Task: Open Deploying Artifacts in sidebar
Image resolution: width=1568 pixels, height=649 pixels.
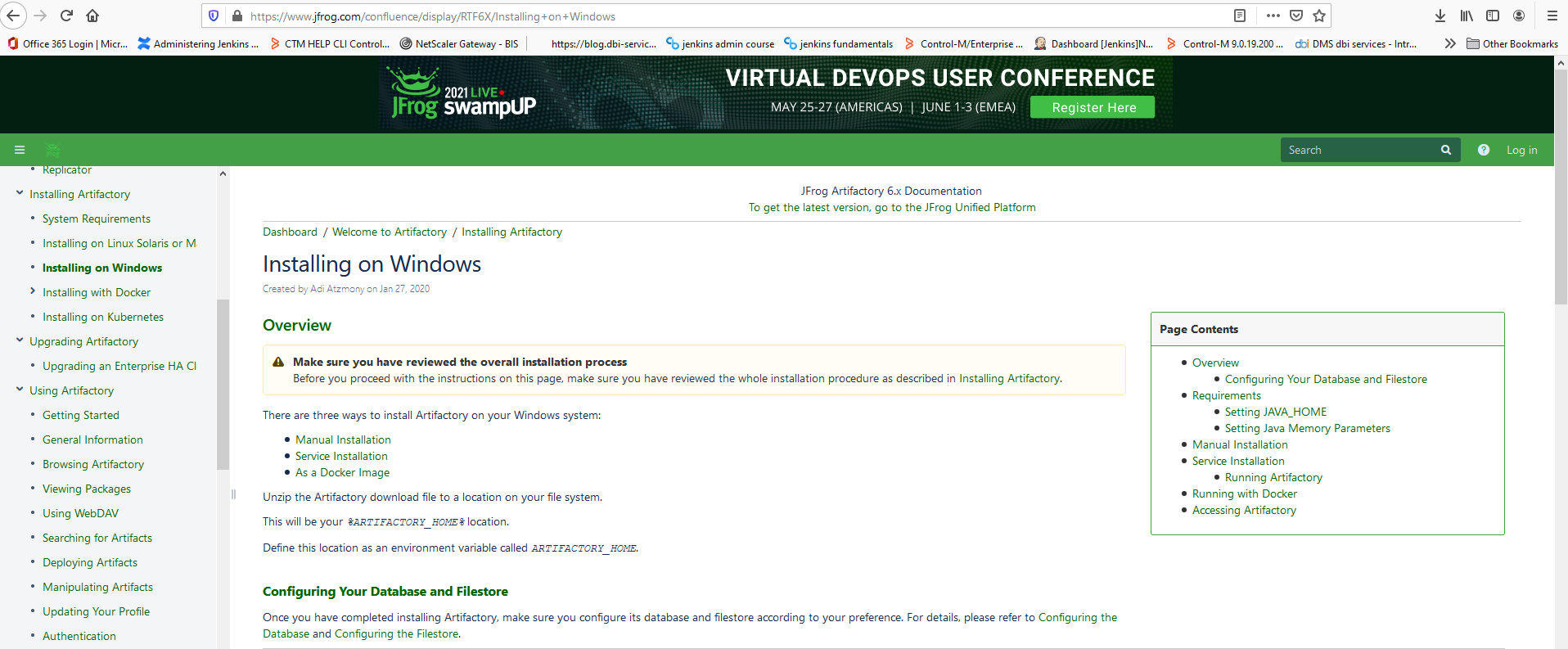Action: click(x=90, y=562)
